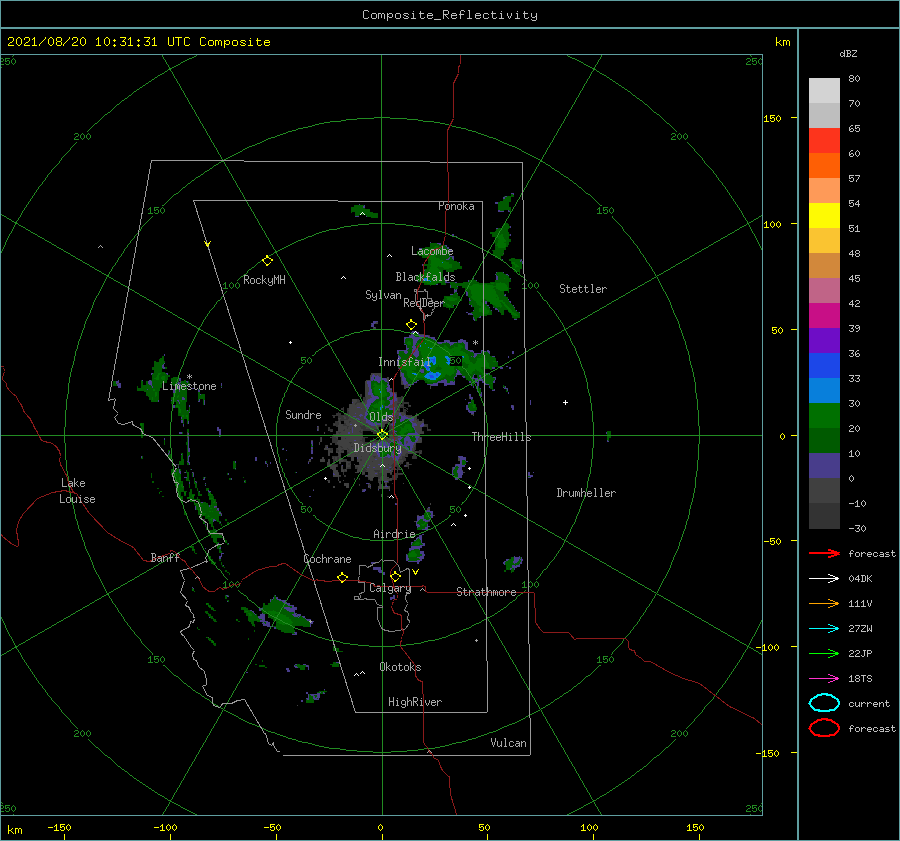Image resolution: width=900 pixels, height=841 pixels.
Task: Click the Vulcan town label
Action: pyautogui.click(x=508, y=743)
